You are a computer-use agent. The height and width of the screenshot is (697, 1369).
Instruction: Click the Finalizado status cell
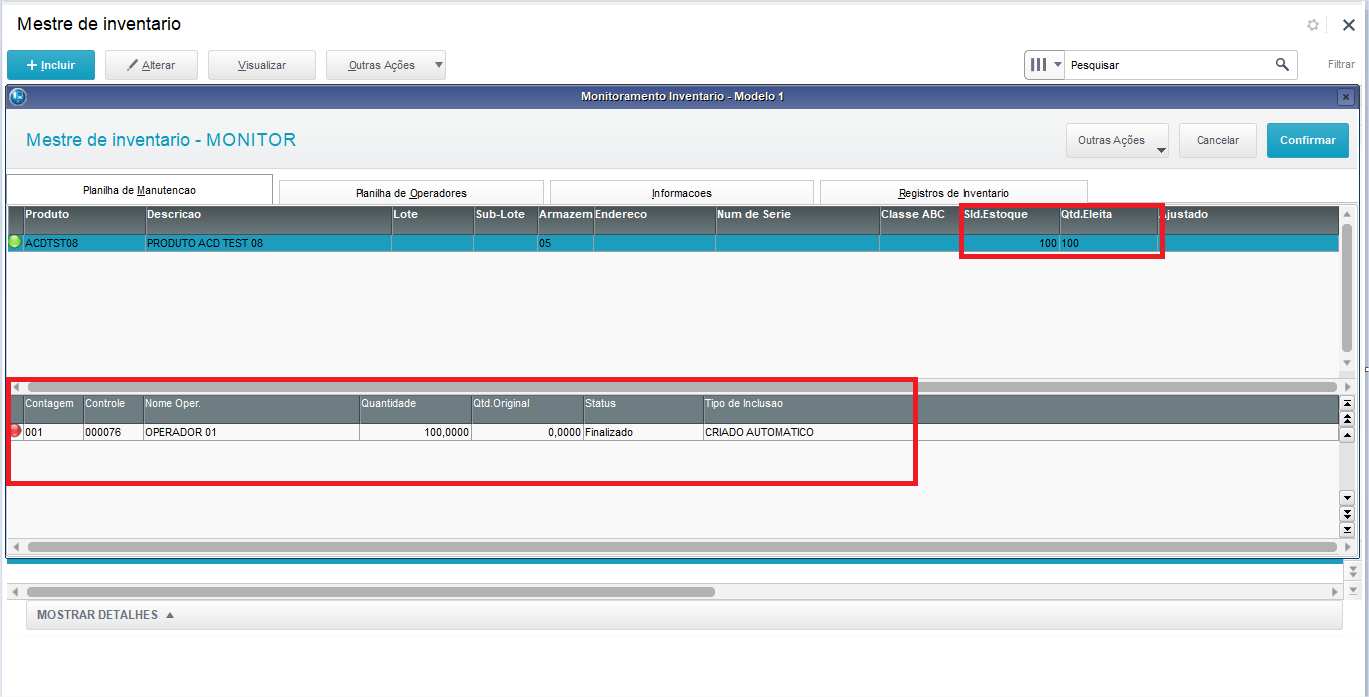click(x=643, y=432)
